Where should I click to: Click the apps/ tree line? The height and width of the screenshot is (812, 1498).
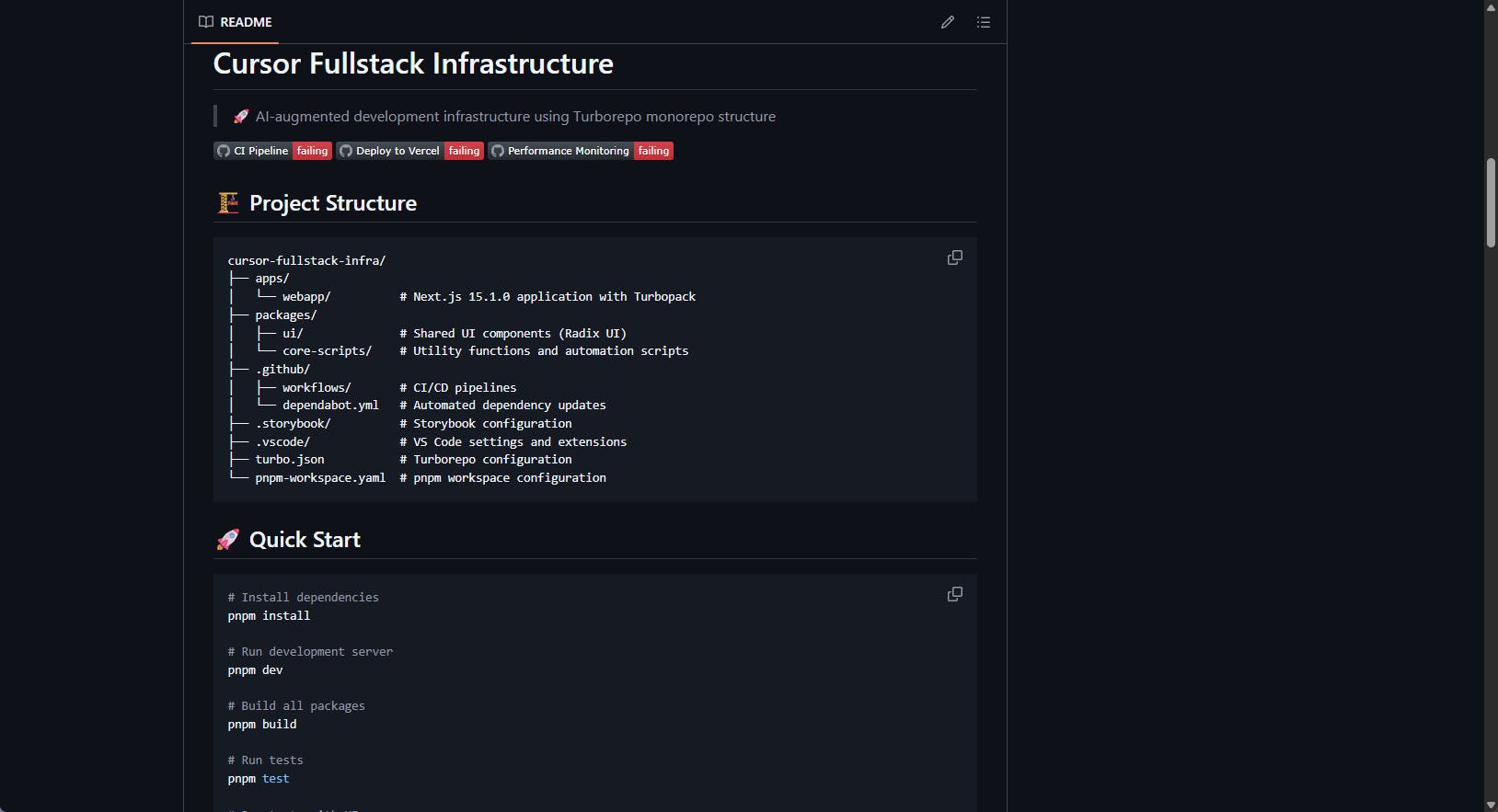272,279
